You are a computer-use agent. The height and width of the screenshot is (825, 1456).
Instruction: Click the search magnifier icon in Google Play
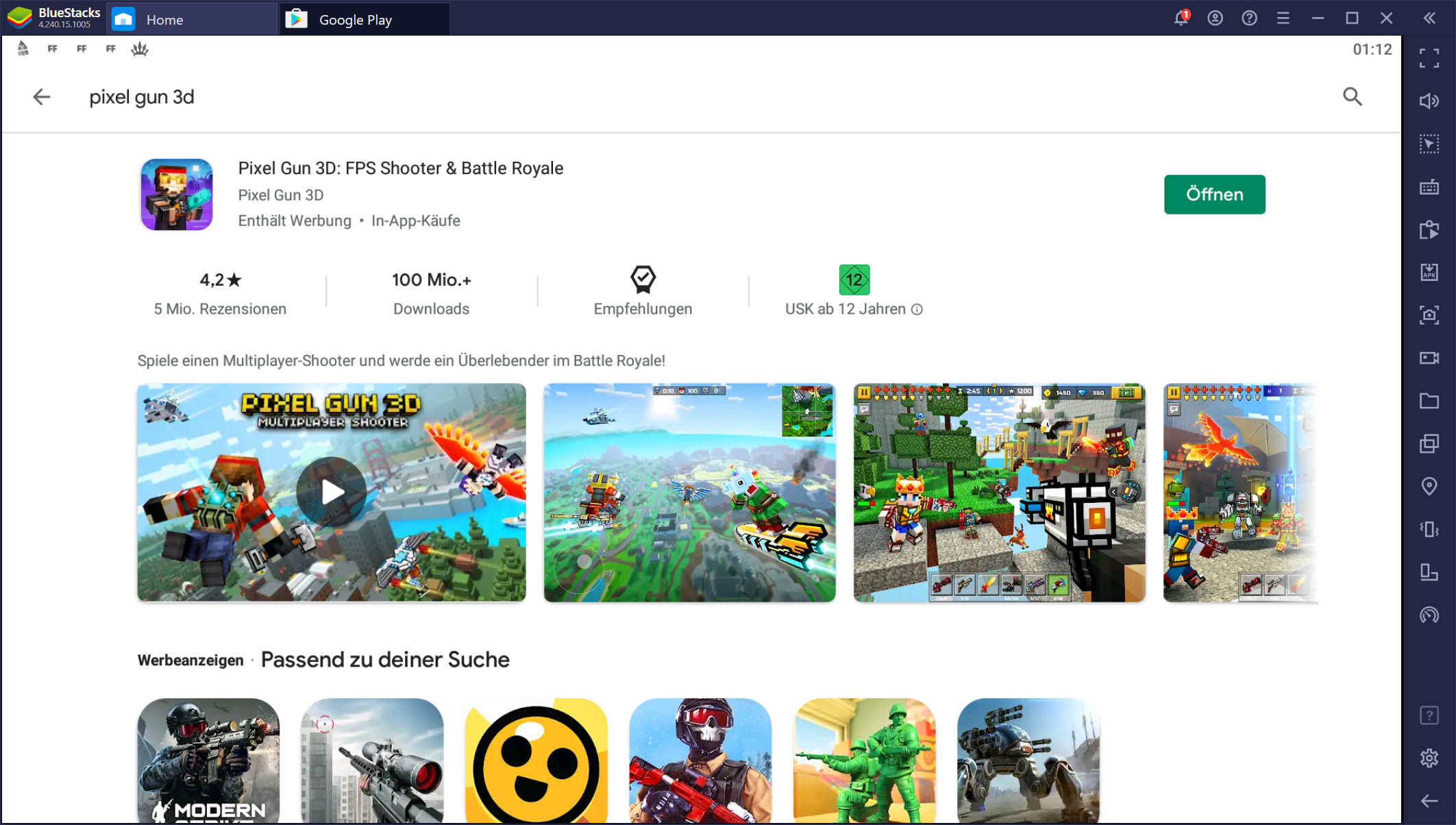1352,97
